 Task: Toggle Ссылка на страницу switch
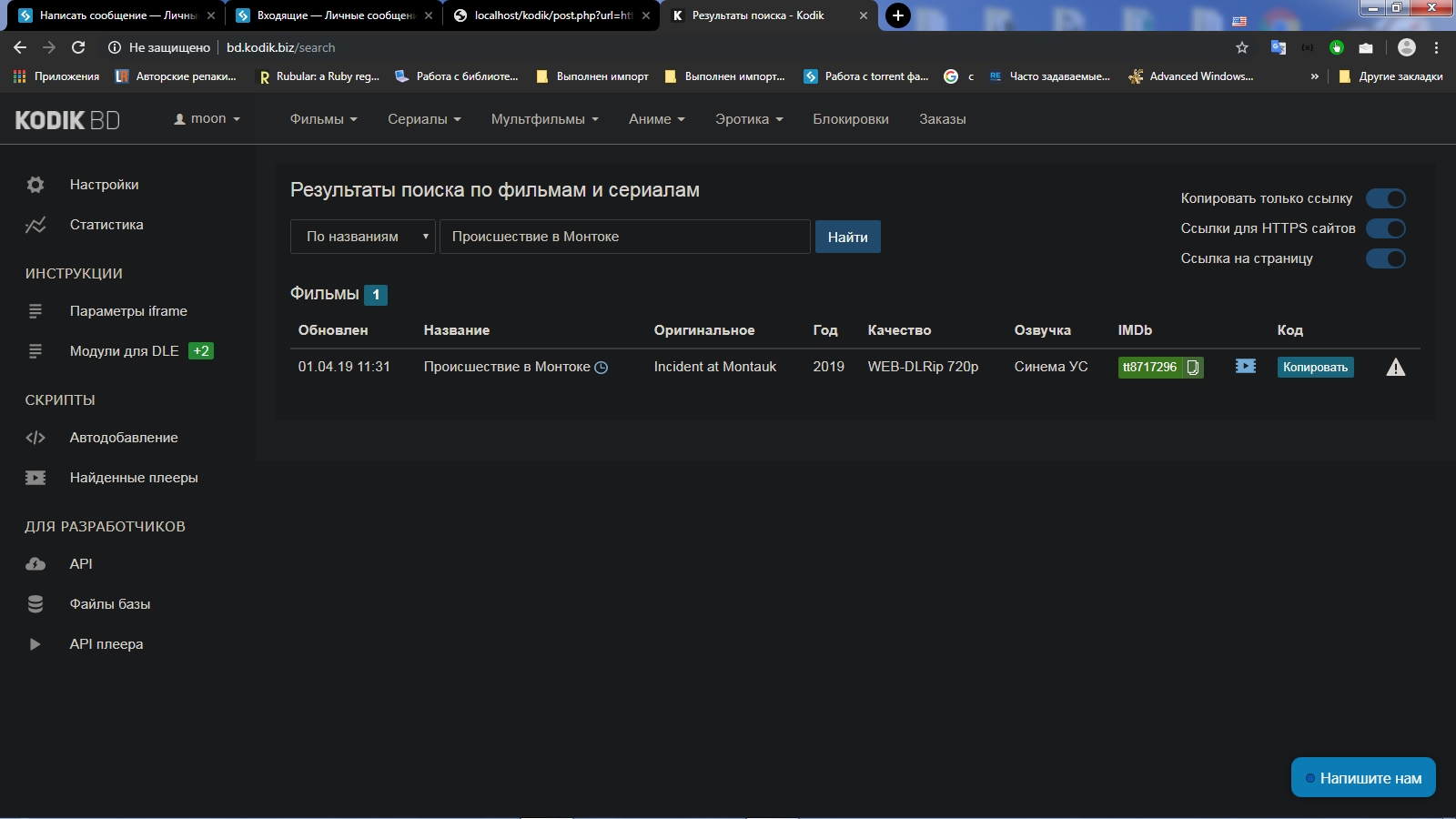[1385, 258]
